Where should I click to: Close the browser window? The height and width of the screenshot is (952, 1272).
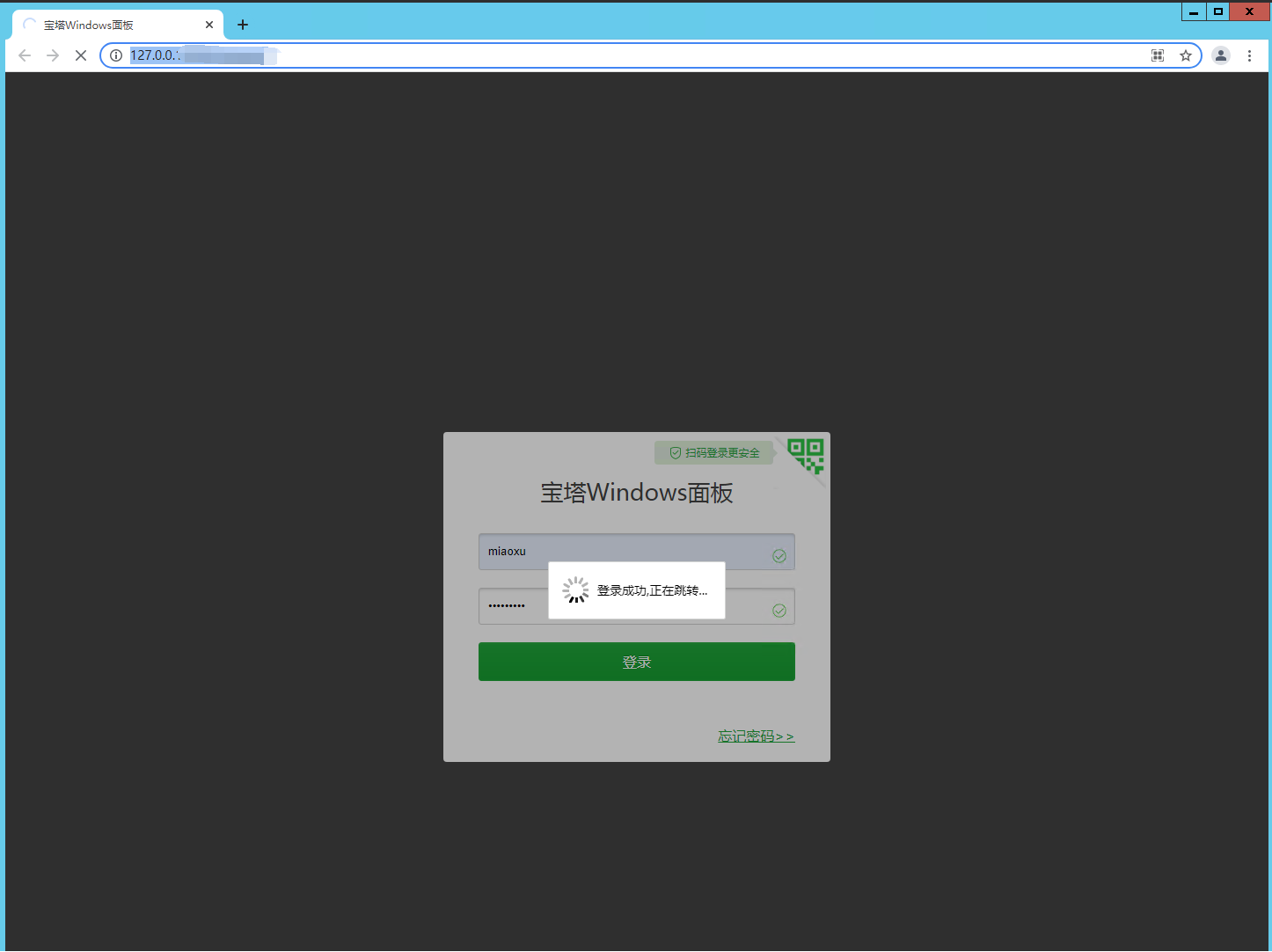click(1249, 11)
